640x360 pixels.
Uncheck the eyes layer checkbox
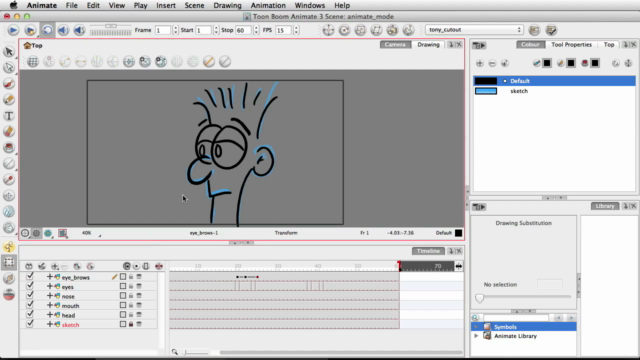coord(30,286)
